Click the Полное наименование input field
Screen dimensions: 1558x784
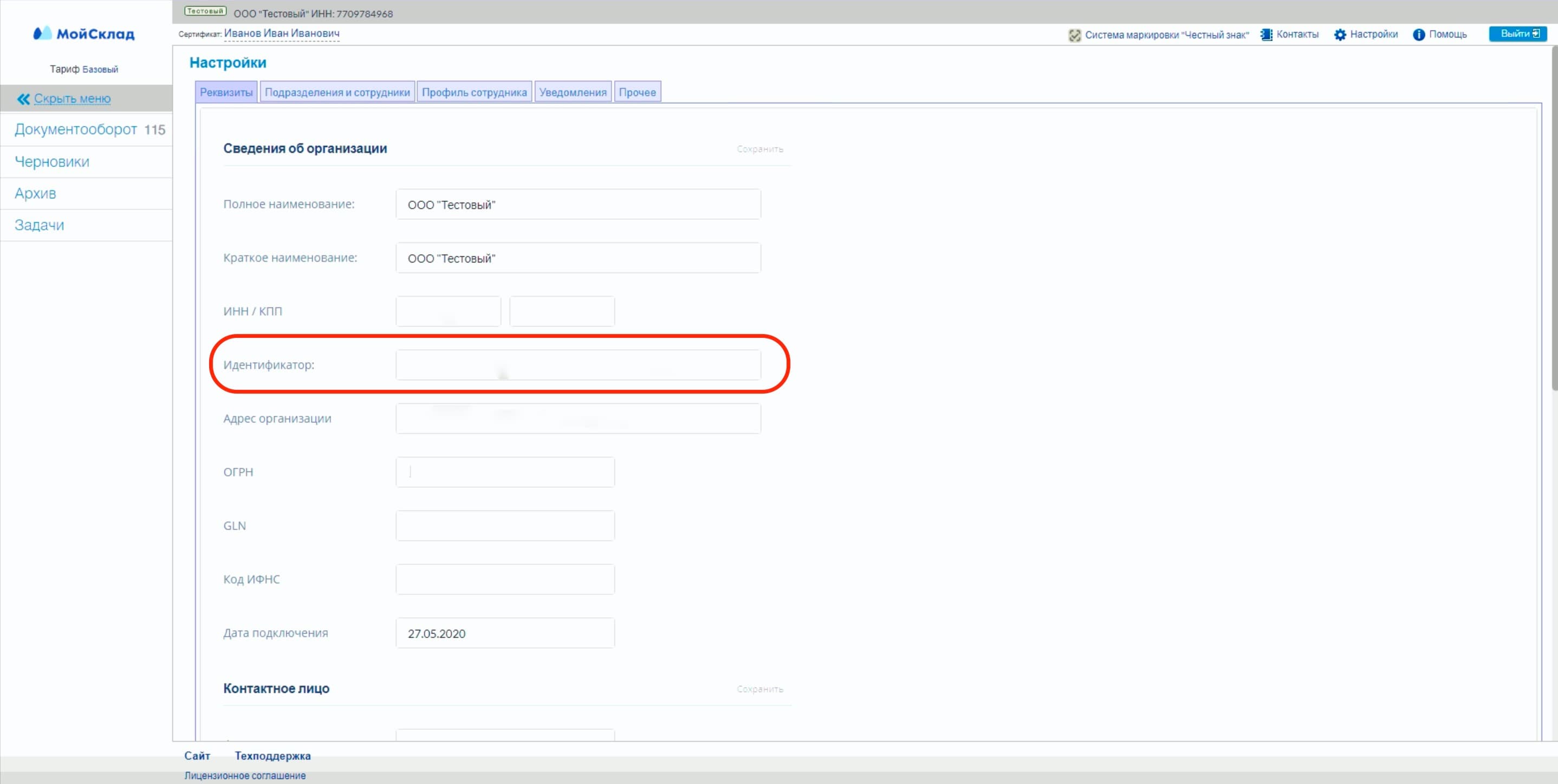pos(577,204)
